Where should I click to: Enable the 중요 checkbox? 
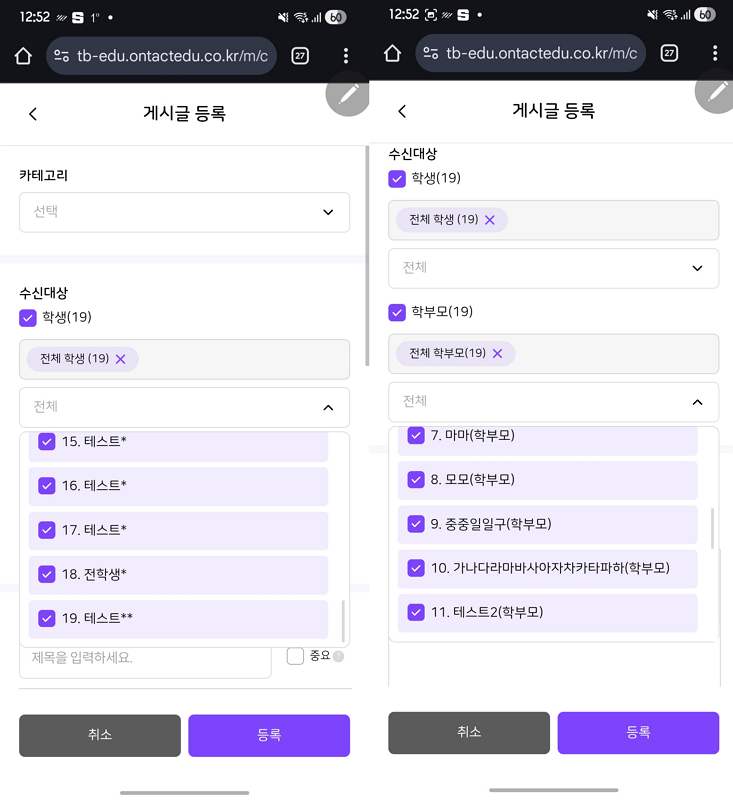pyautogui.click(x=295, y=656)
